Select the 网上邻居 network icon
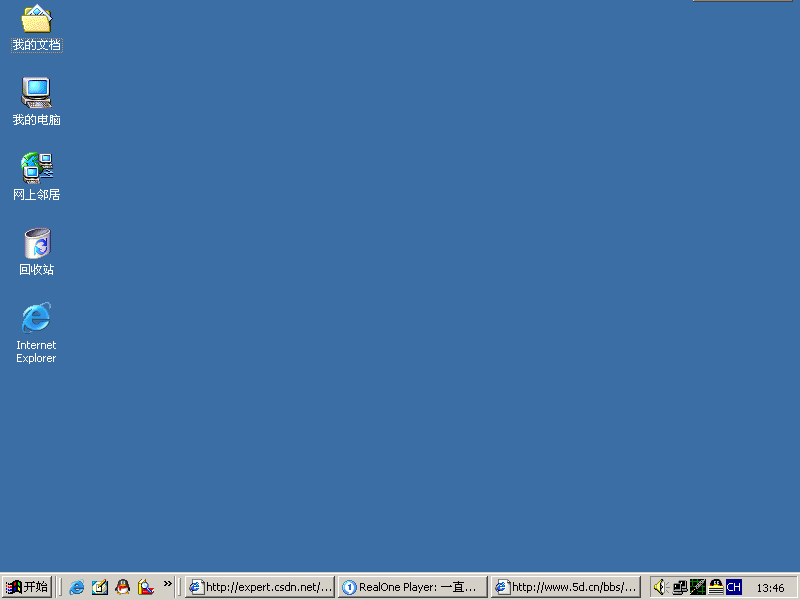 (x=36, y=176)
